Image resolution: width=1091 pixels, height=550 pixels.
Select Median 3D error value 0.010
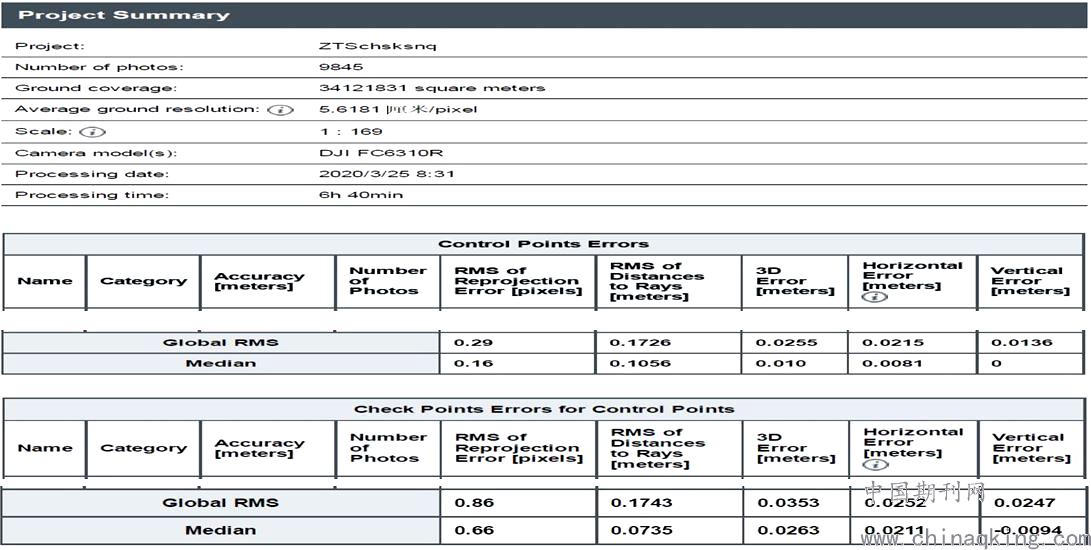coord(781,363)
